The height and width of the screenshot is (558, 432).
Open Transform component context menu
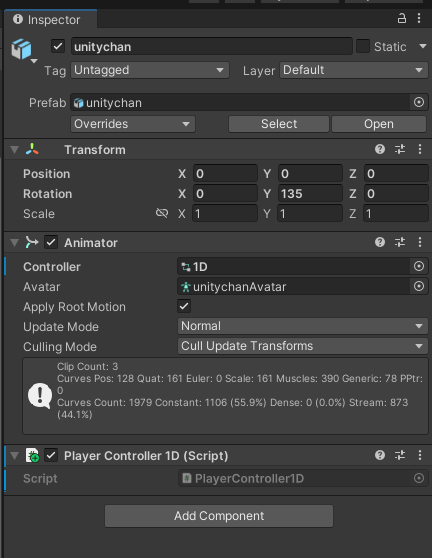click(420, 149)
